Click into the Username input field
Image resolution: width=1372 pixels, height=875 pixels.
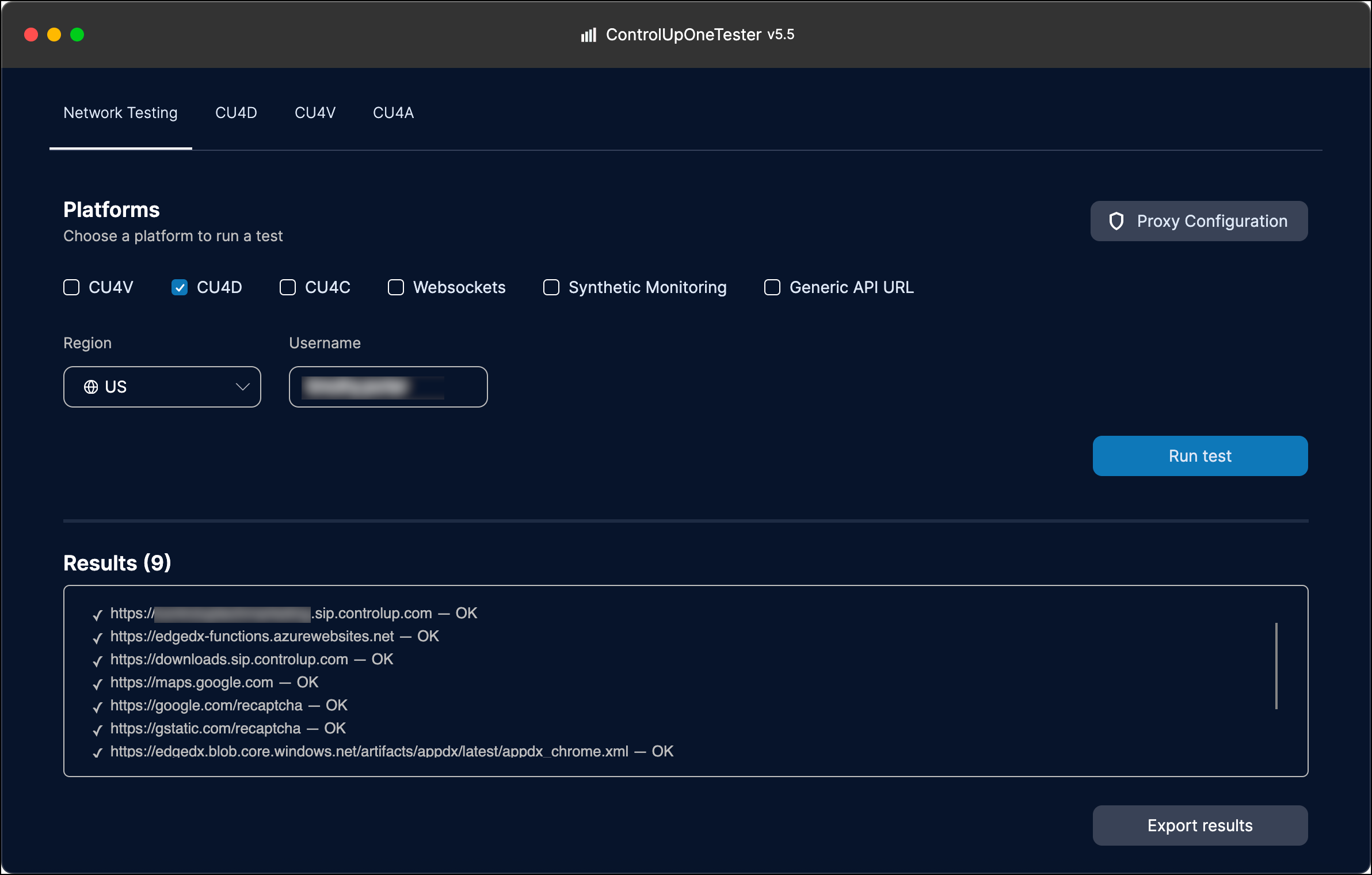pos(388,387)
